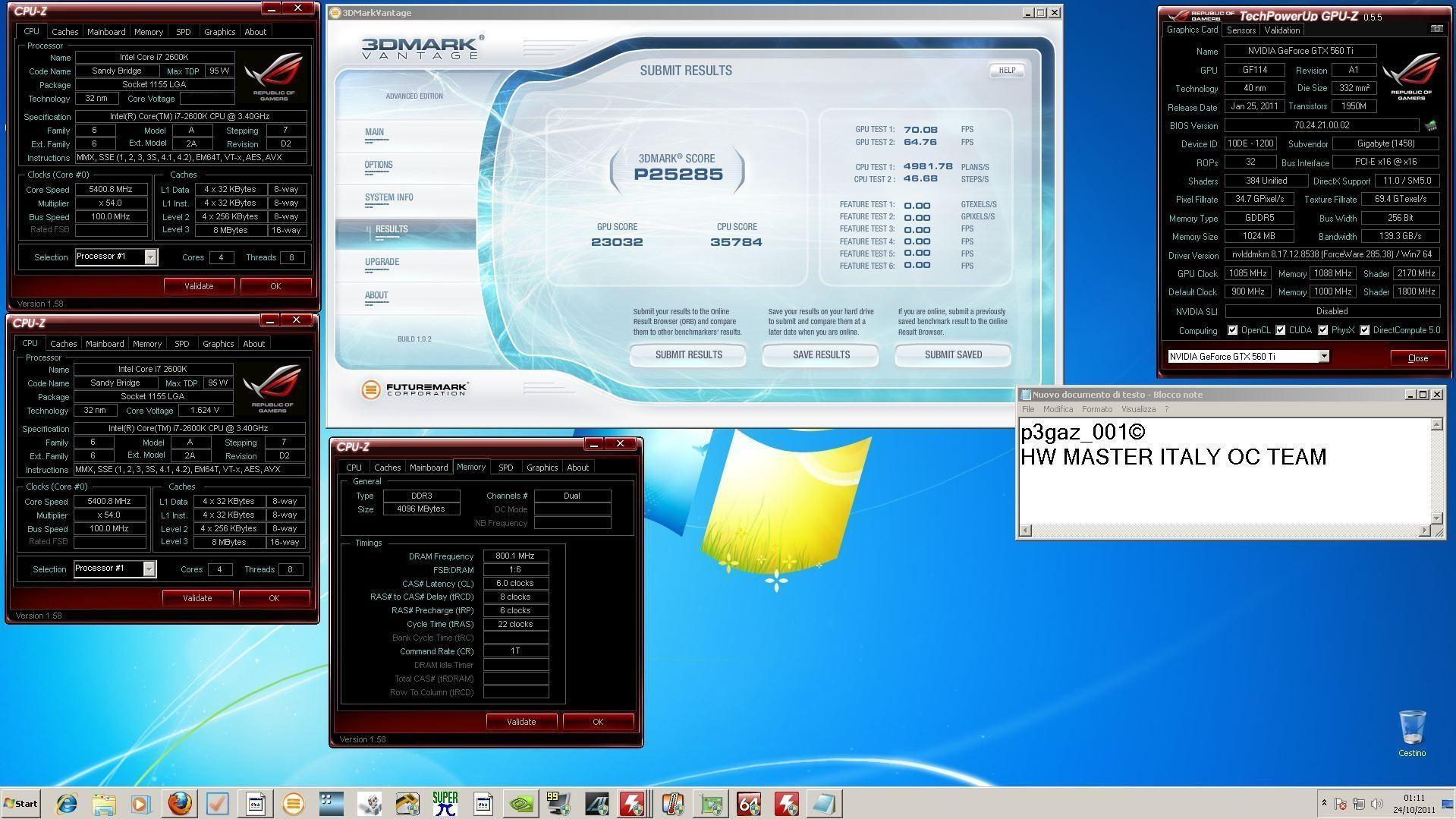Click the first red lightning bolt taskbar icon

[633, 803]
